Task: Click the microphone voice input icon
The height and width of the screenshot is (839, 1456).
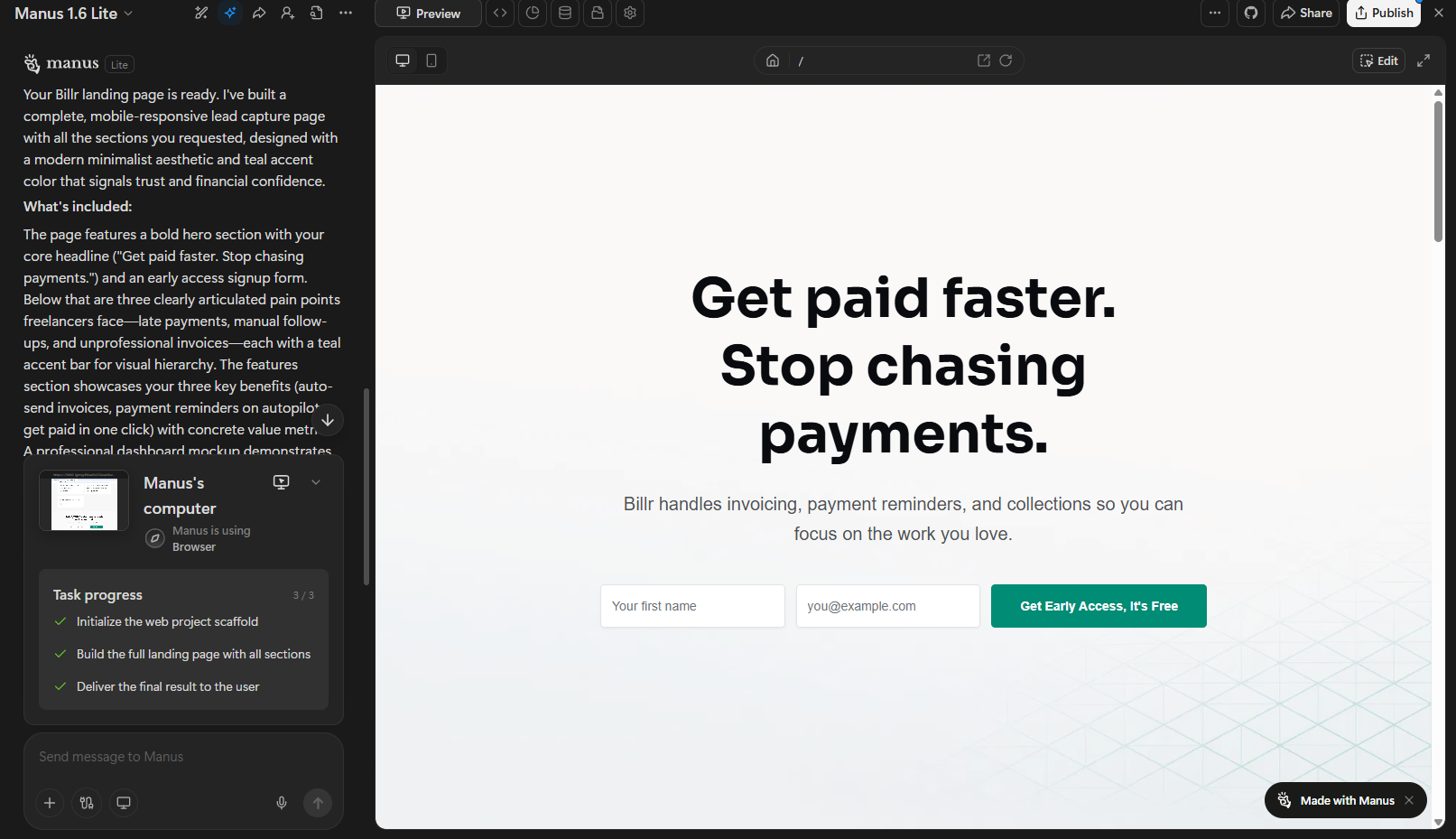Action: [282, 803]
